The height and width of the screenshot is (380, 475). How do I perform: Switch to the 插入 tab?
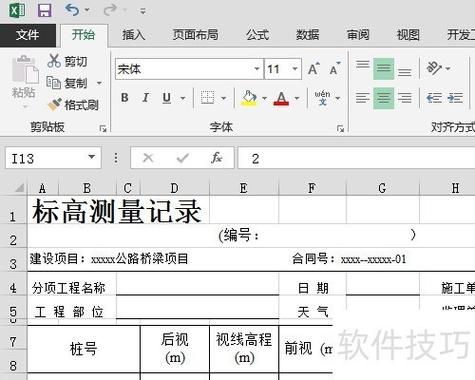click(133, 35)
